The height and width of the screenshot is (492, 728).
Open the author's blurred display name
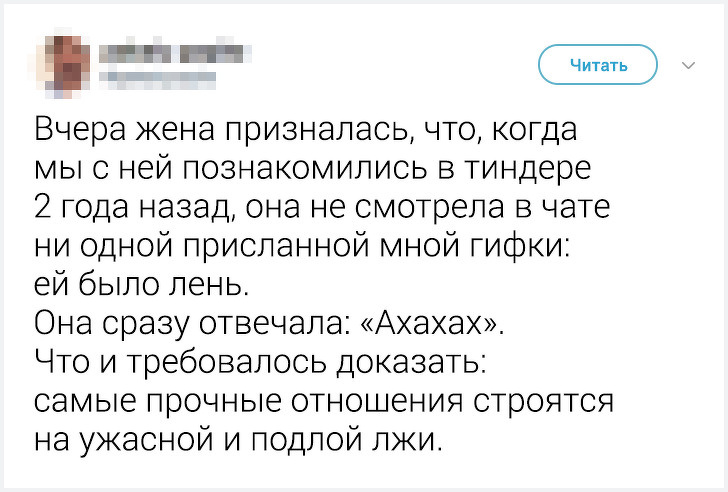point(175,53)
